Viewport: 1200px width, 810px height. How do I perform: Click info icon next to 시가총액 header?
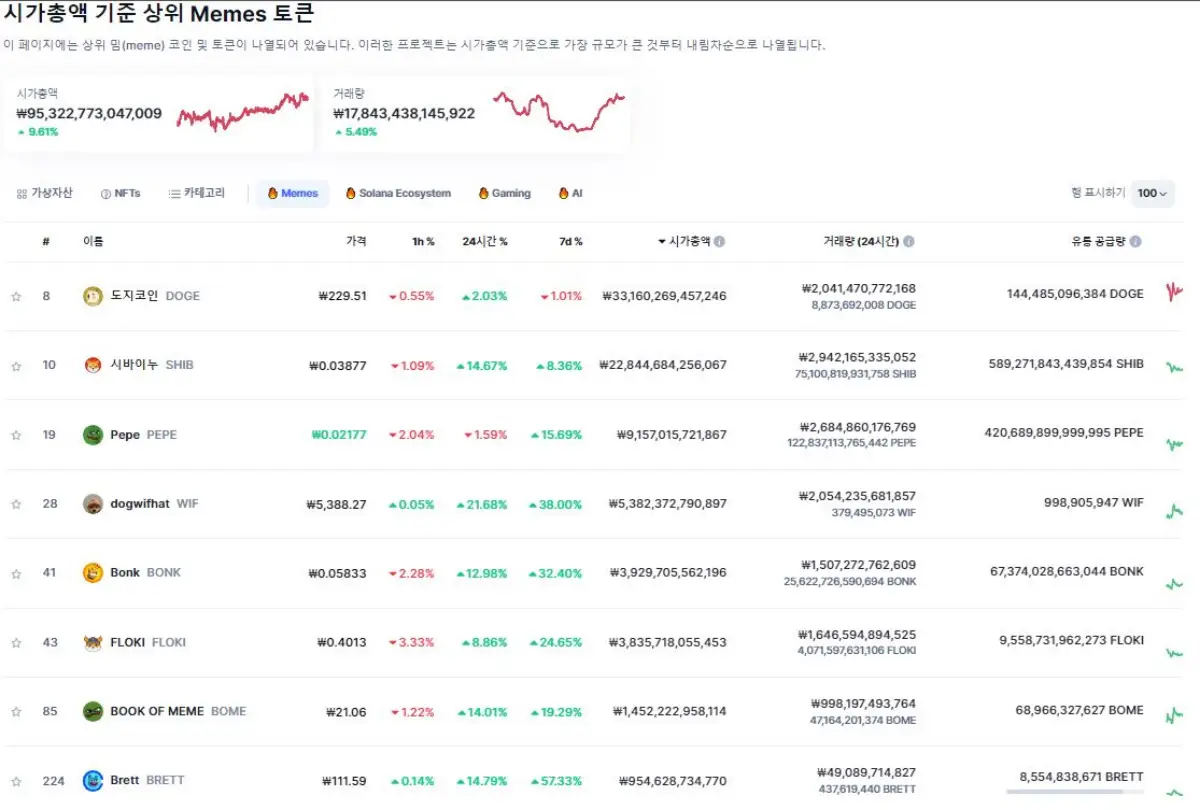720,242
